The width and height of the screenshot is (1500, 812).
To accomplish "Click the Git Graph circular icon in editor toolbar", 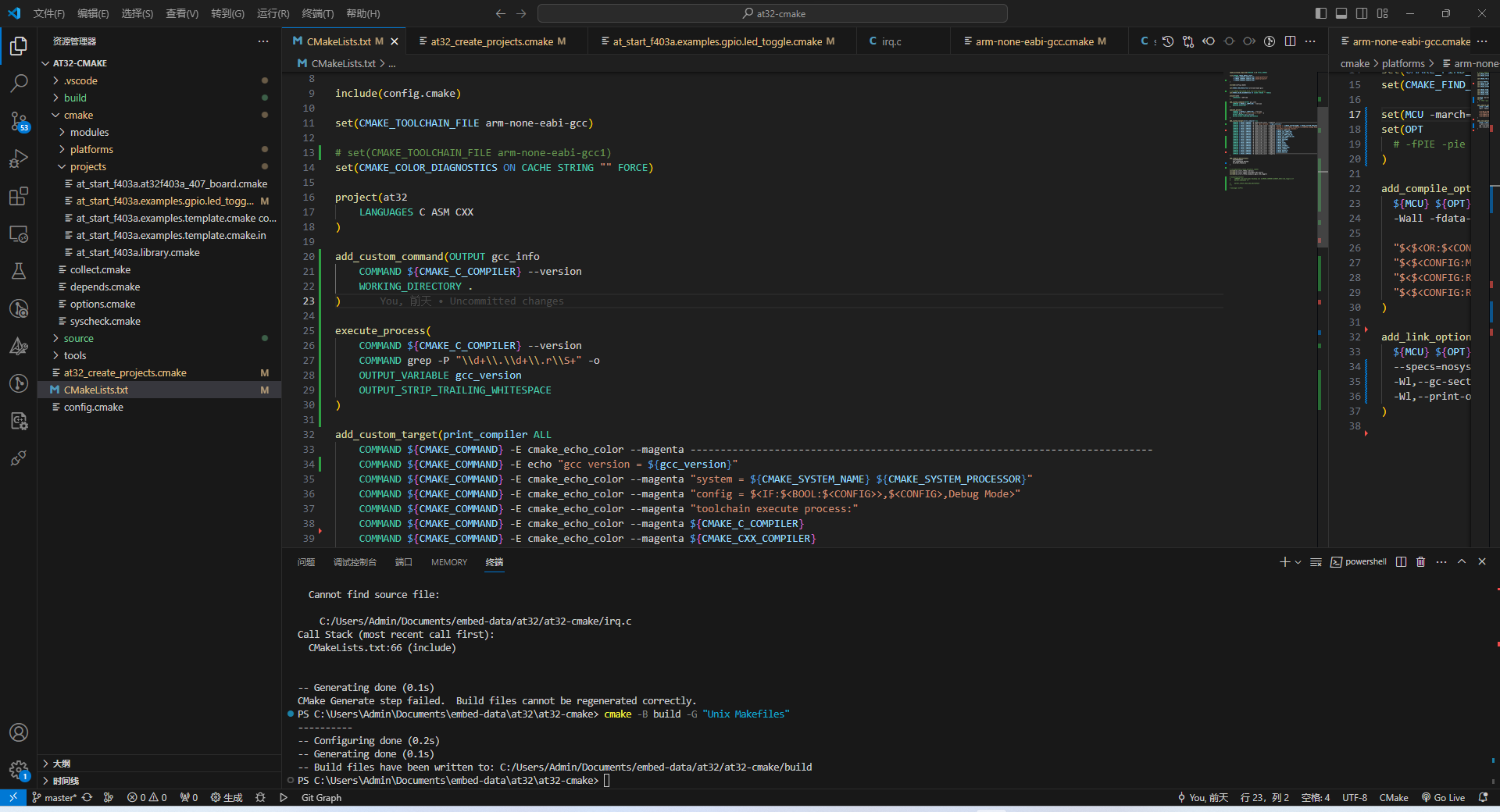I will coord(1270,41).
